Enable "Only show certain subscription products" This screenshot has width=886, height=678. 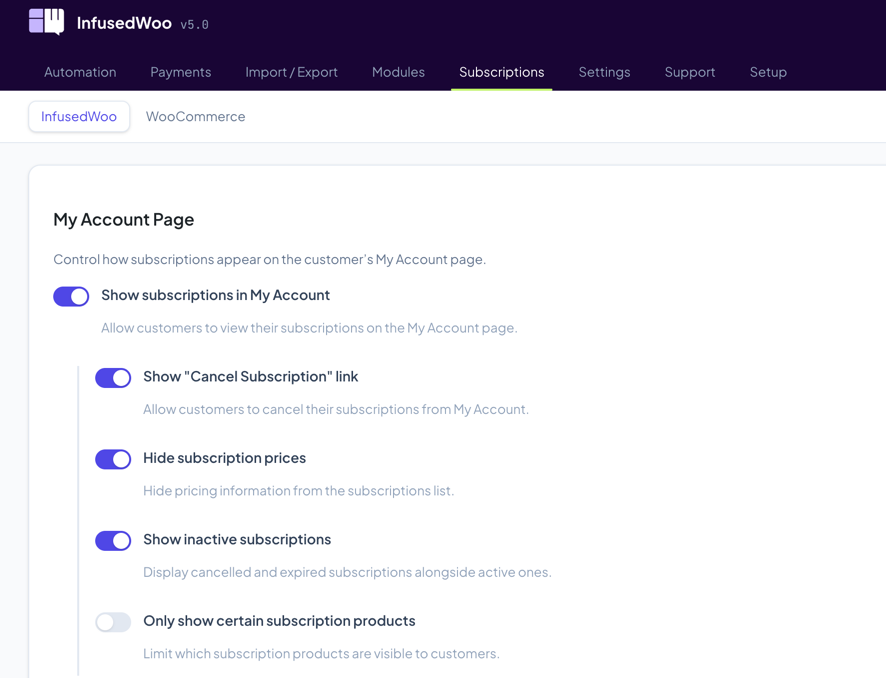(113, 621)
